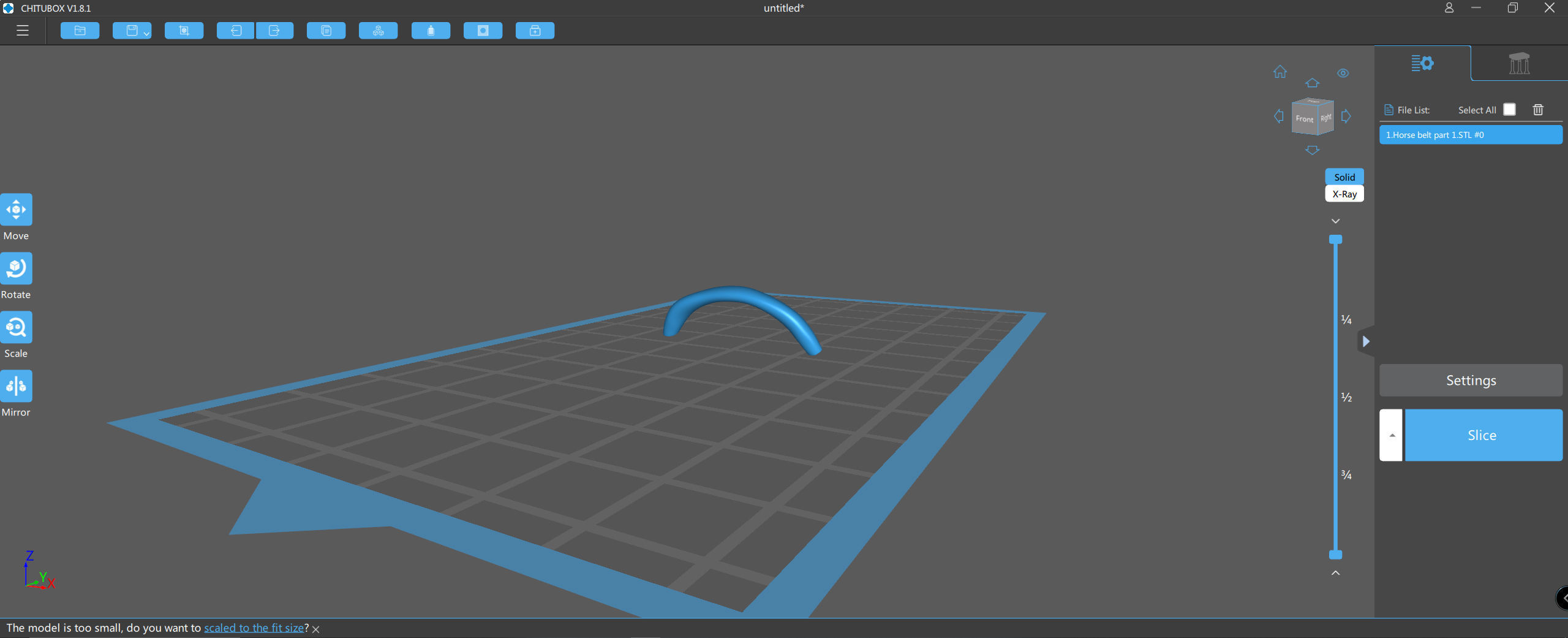Open the supports tab
This screenshot has height=638, width=1568.
click(x=1519, y=63)
